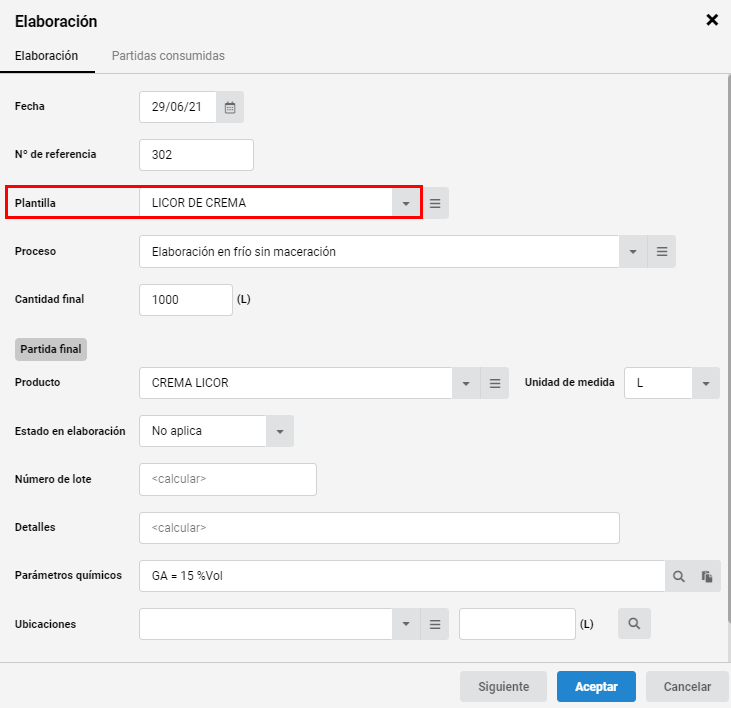This screenshot has width=731, height=708.
Task: Focus the Número de lote field
Action: coord(228,479)
